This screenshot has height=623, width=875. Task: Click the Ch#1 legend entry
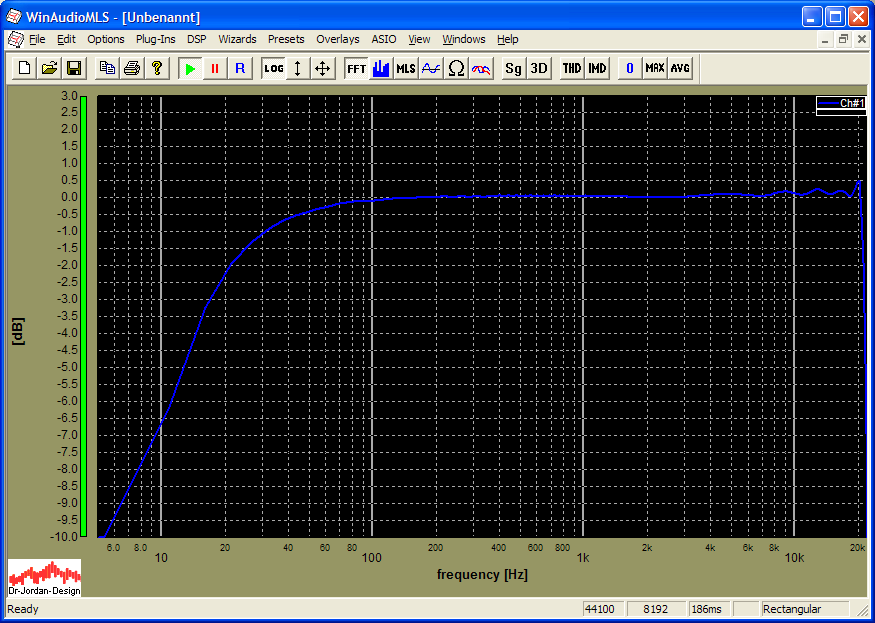(x=841, y=103)
